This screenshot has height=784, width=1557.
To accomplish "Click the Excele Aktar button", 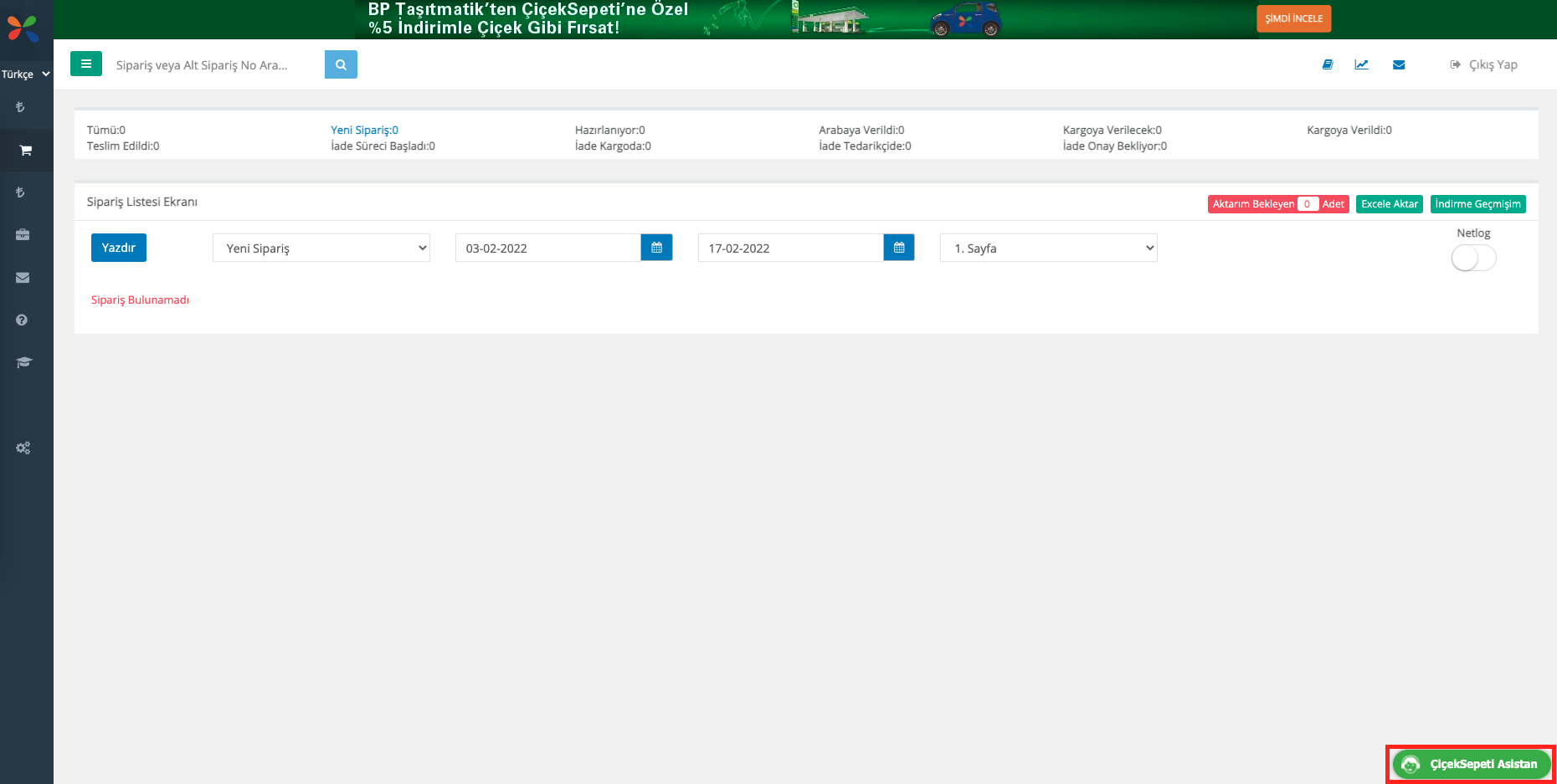I will (1389, 204).
